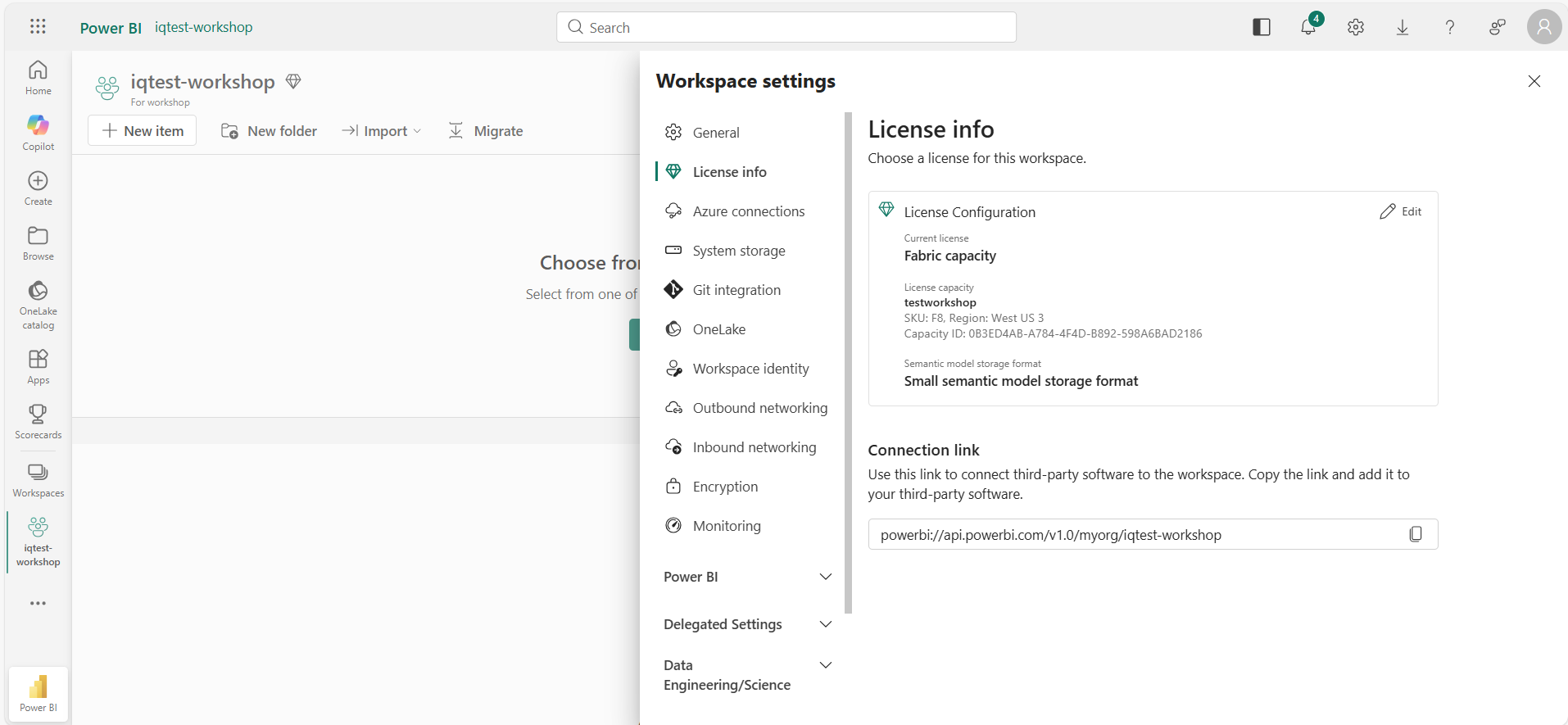Open Scorecards in the sidebar

click(38, 422)
